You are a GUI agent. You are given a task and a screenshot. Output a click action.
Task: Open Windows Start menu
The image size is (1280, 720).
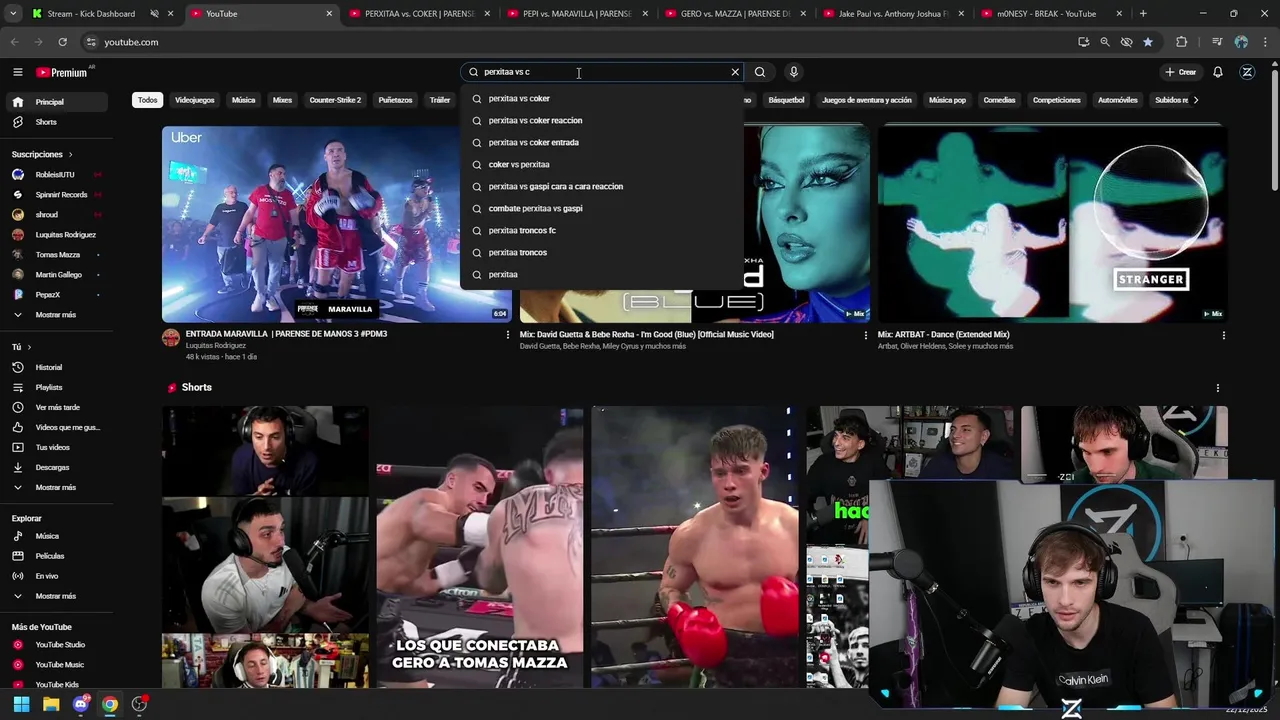[x=21, y=704]
